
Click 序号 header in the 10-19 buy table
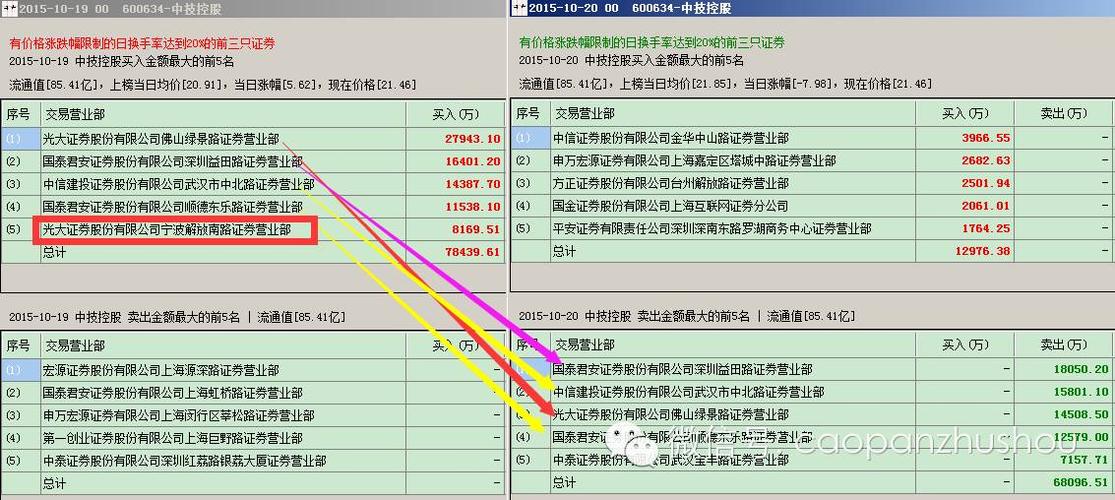coord(18,114)
